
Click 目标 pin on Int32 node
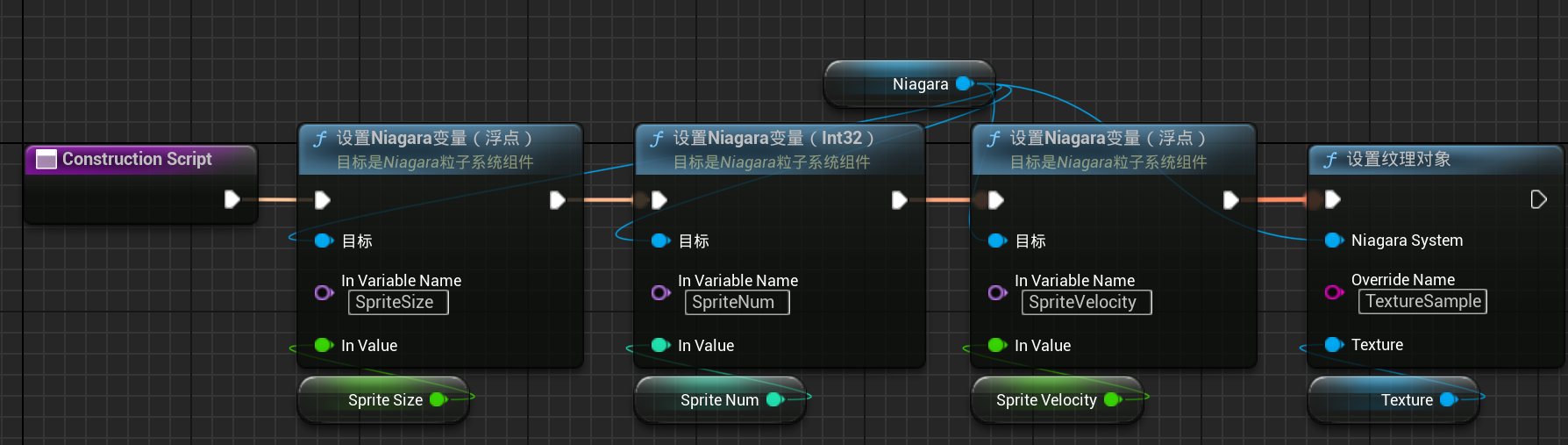pyautogui.click(x=660, y=240)
